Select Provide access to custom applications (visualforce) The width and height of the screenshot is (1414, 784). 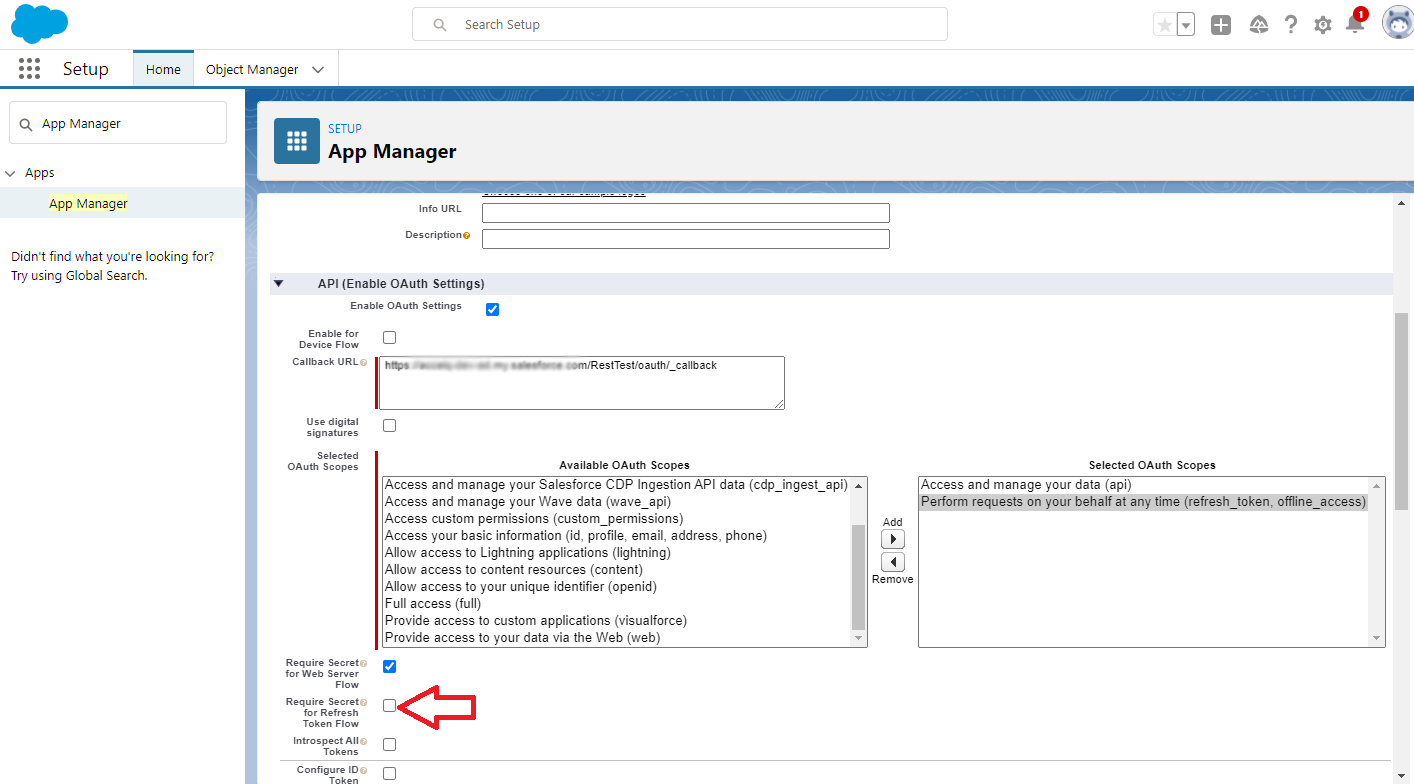click(x=536, y=620)
